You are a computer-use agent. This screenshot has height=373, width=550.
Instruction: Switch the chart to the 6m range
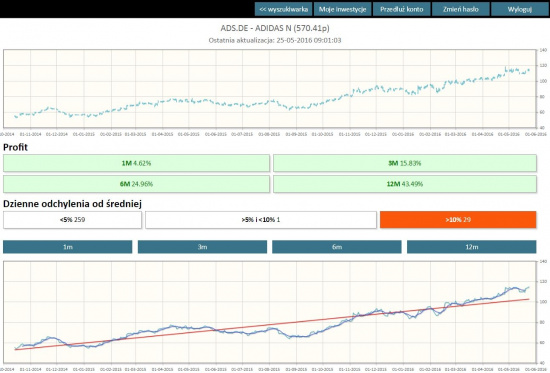click(x=337, y=247)
